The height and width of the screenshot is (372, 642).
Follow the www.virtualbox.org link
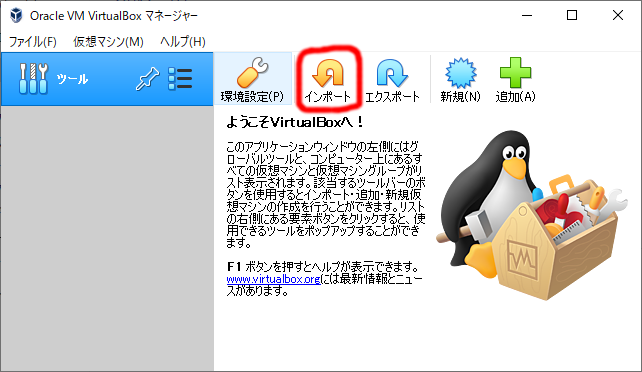tap(273, 279)
